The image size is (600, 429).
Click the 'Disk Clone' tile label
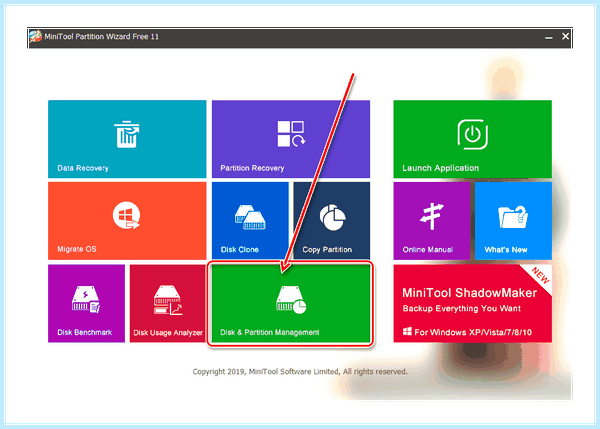tap(240, 250)
